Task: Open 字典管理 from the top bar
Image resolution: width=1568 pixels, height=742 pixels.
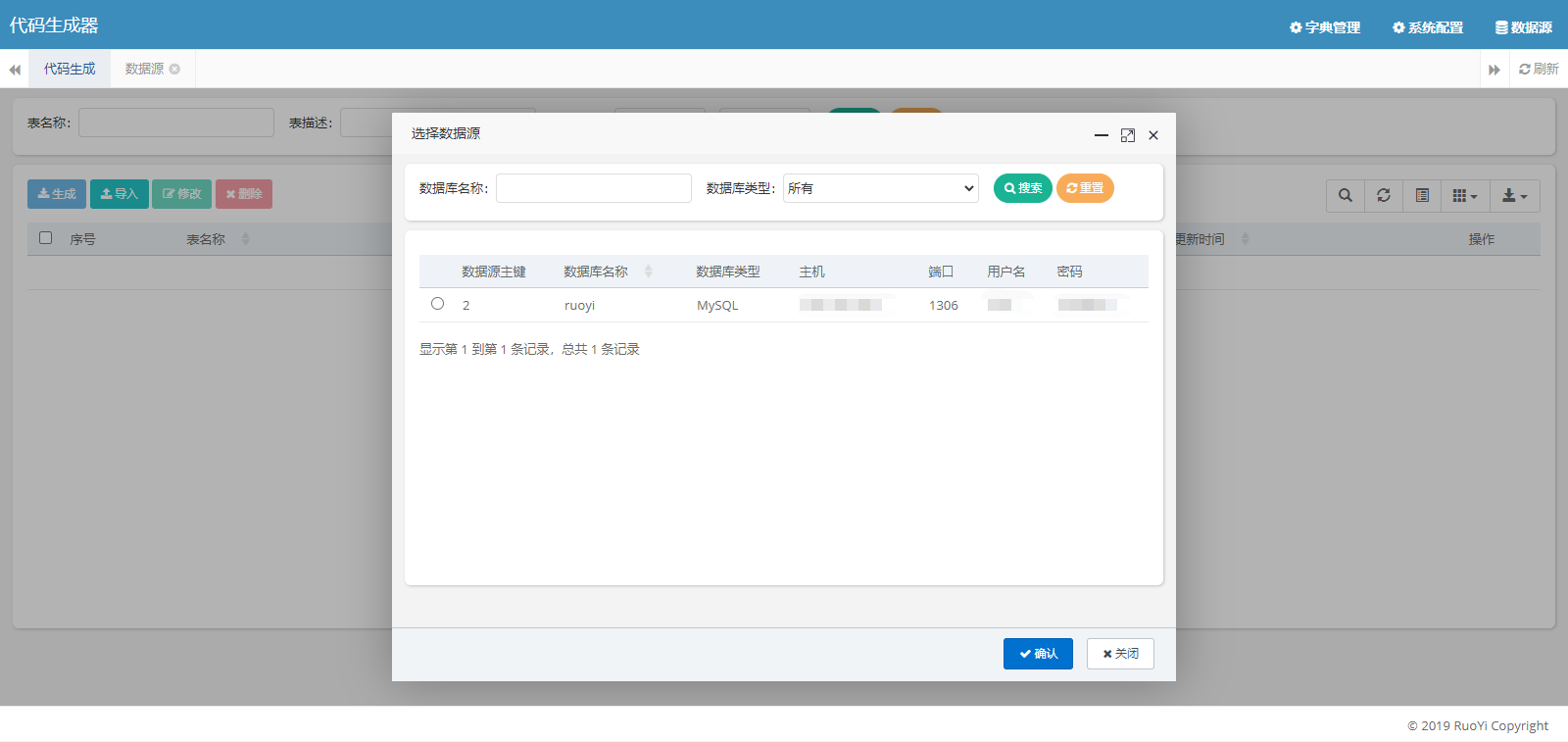Action: [x=1325, y=27]
